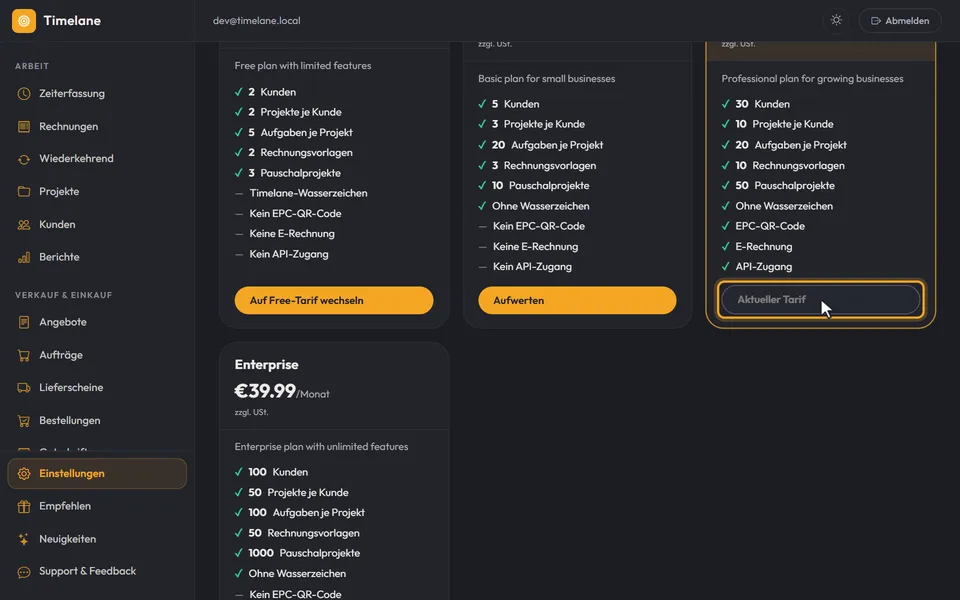The image size is (960, 600).
Task: Navigate to Projekte in the sidebar
Action: 97,192
